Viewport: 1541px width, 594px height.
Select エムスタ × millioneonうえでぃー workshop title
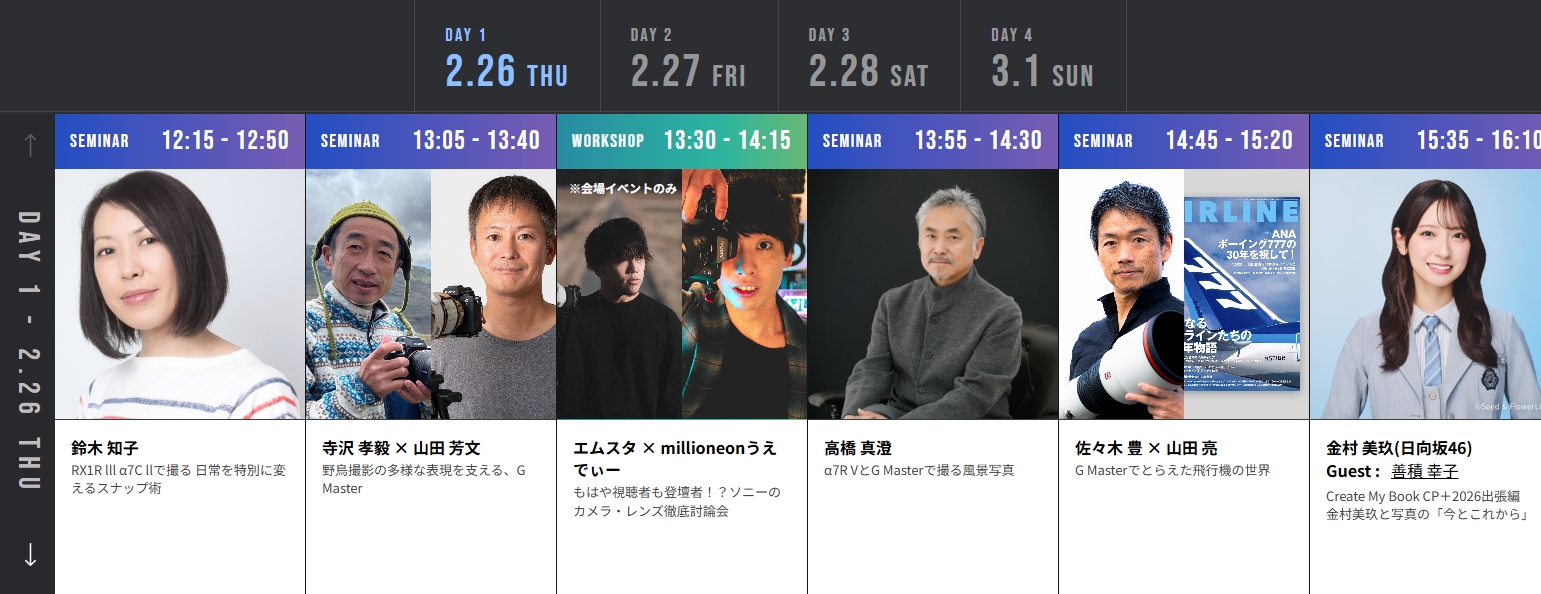(675, 458)
